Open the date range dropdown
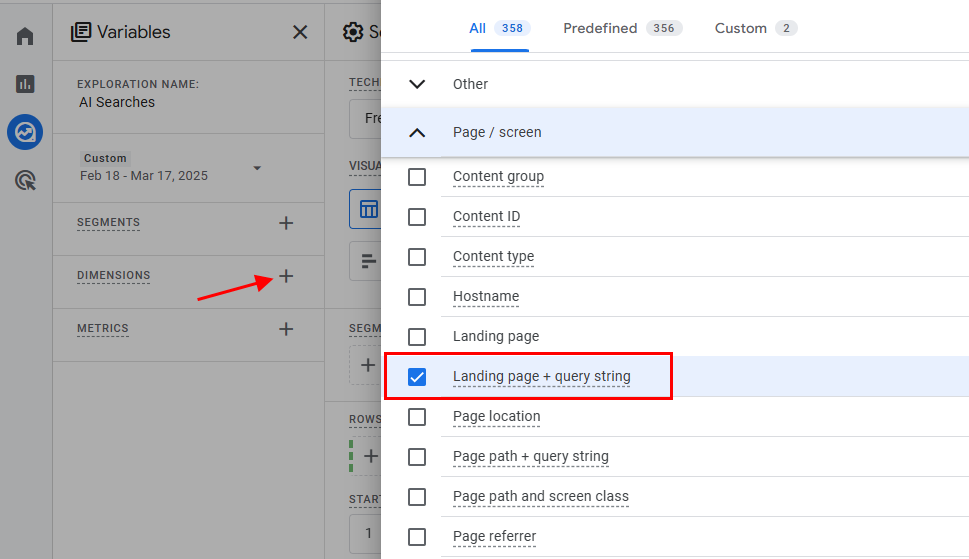This screenshot has height=559, width=969. click(257, 168)
